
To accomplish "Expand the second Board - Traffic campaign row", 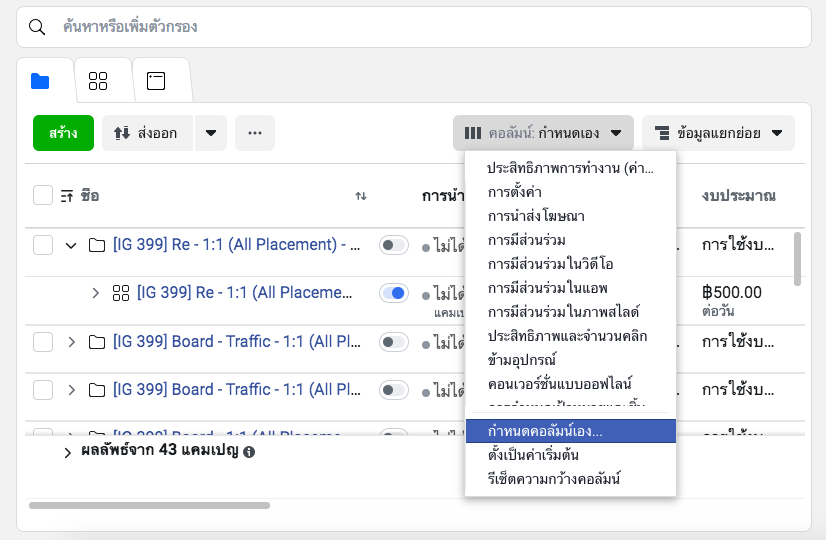I will (72, 390).
